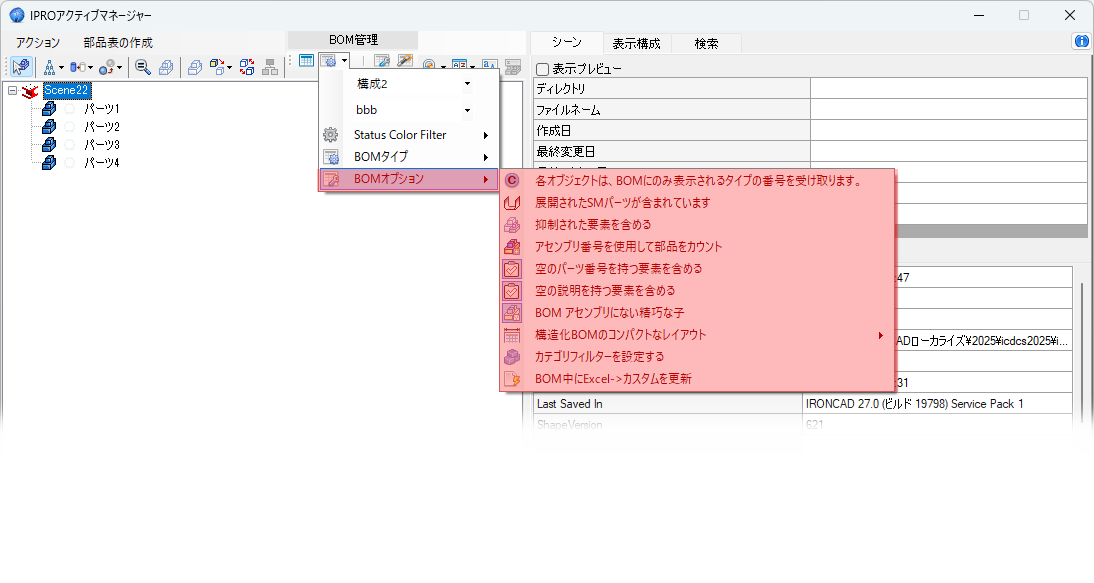The height and width of the screenshot is (583, 1094).
Task: Switch to the 表示構成 tab
Action: click(x=637, y=43)
